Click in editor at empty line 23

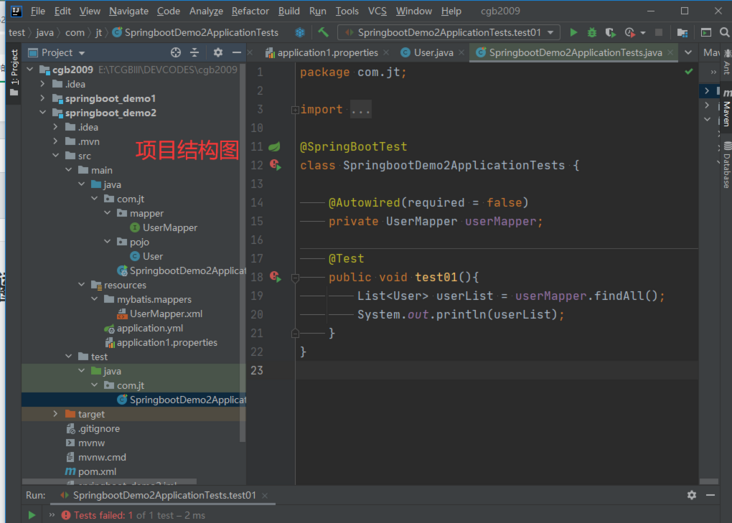coord(497,370)
